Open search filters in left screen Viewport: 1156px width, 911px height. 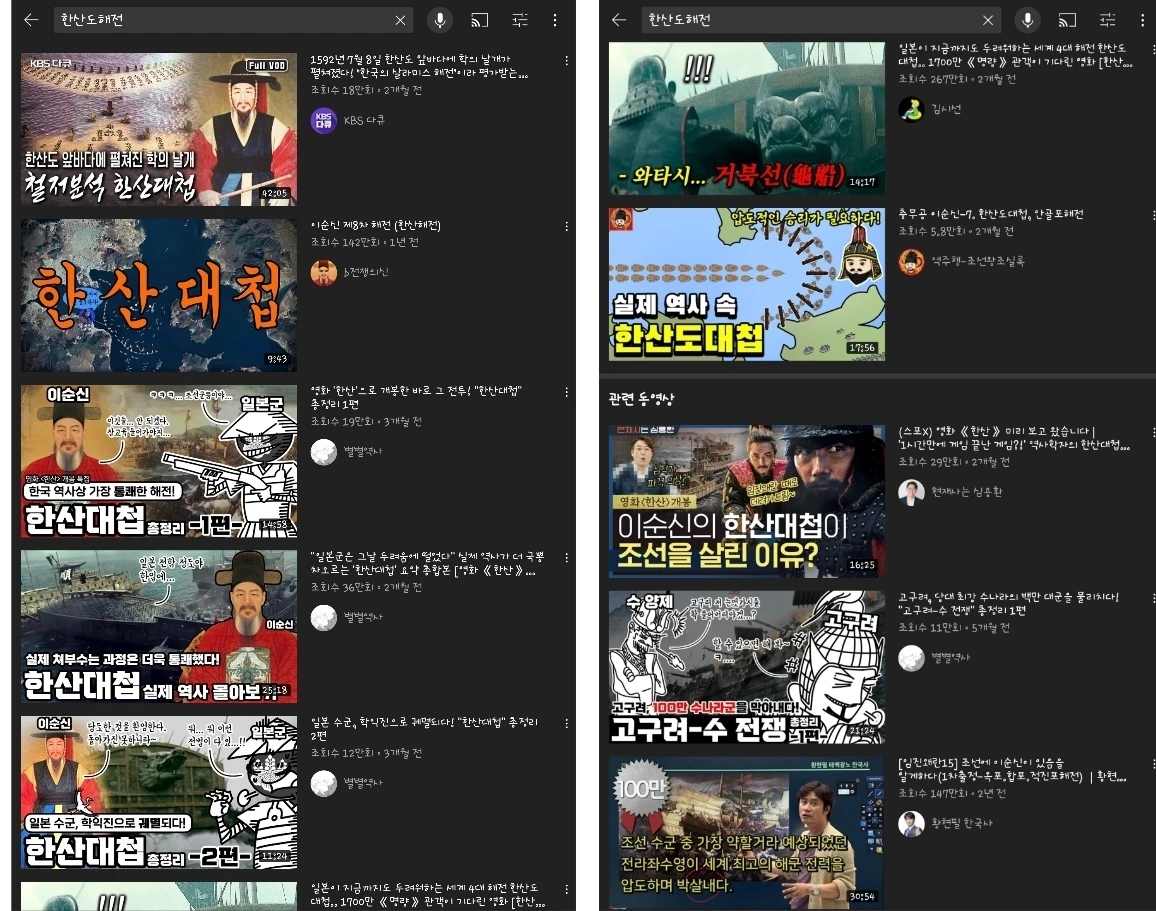click(x=520, y=20)
